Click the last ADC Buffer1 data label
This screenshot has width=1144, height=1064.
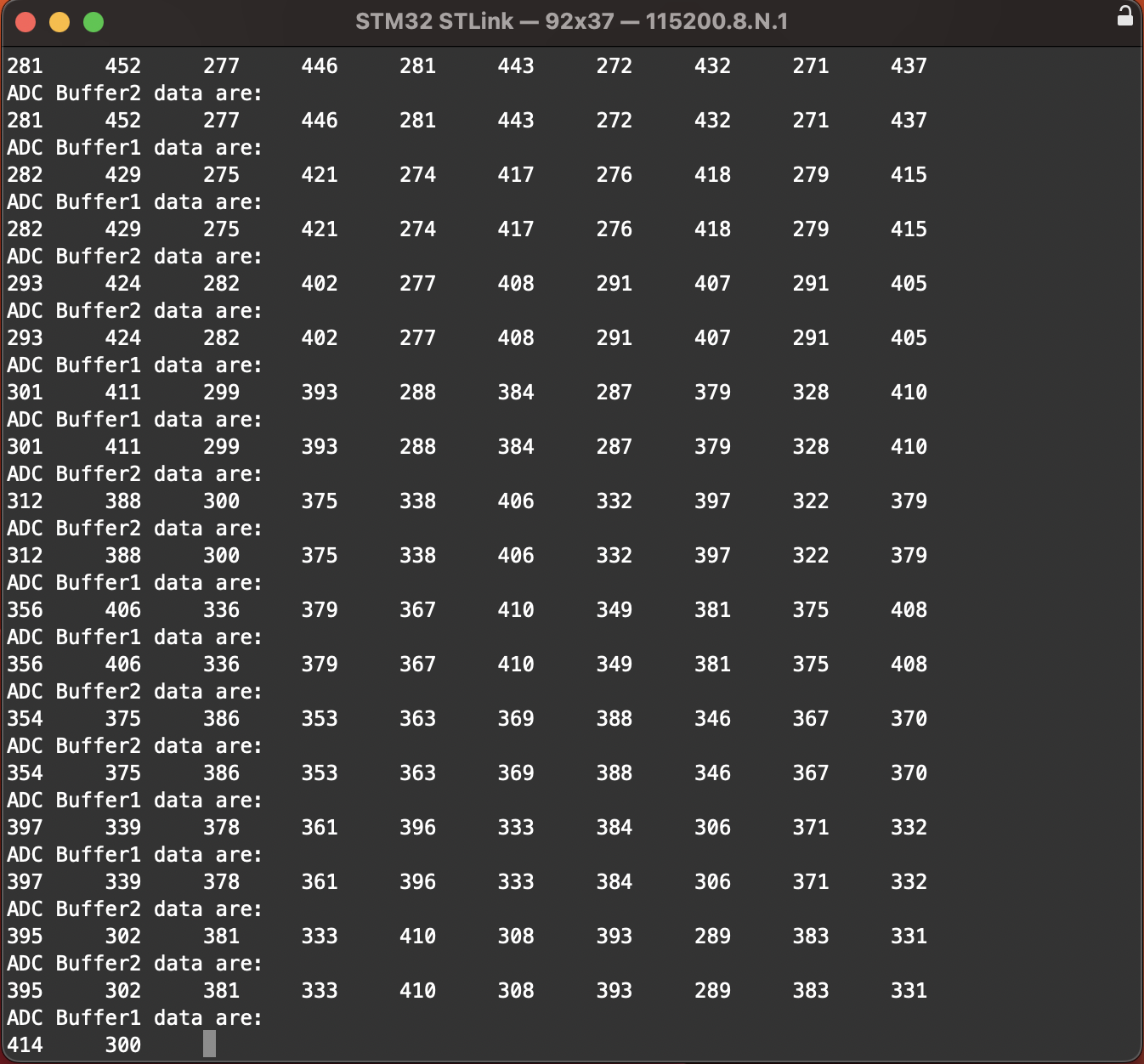pyautogui.click(x=136, y=1017)
